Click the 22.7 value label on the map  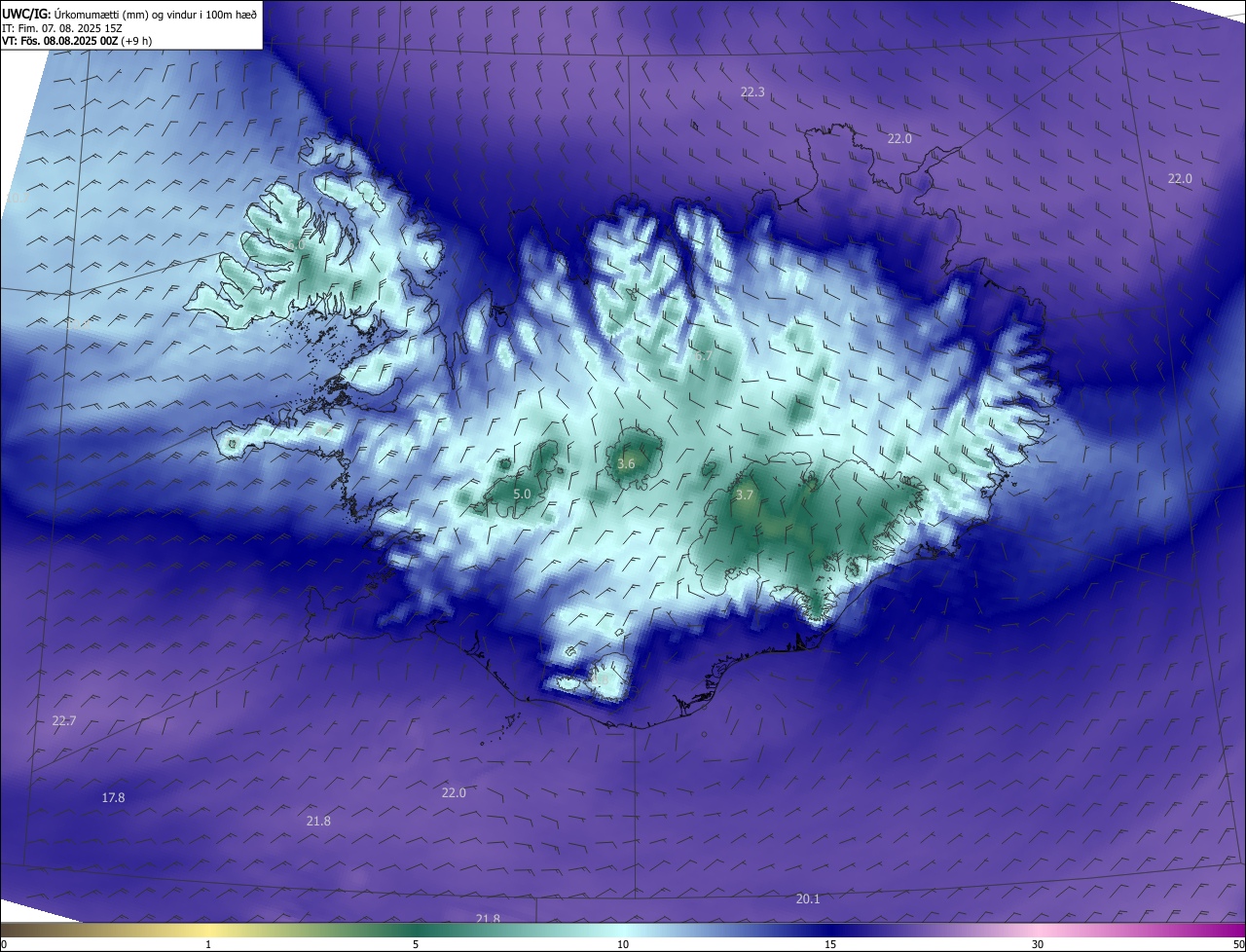coord(63,721)
